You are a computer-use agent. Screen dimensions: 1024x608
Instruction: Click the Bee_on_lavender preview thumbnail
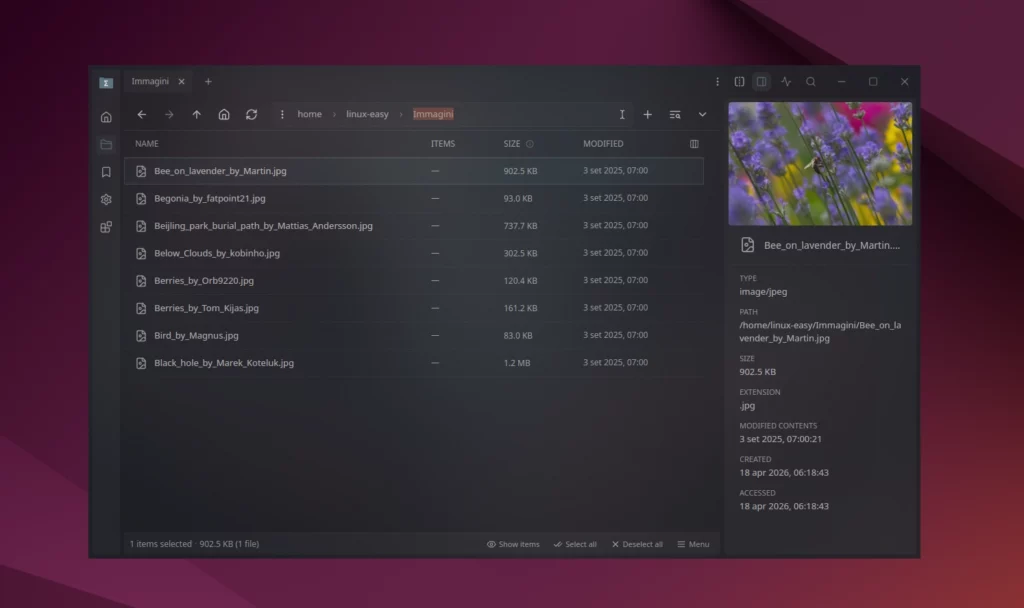[820, 163]
